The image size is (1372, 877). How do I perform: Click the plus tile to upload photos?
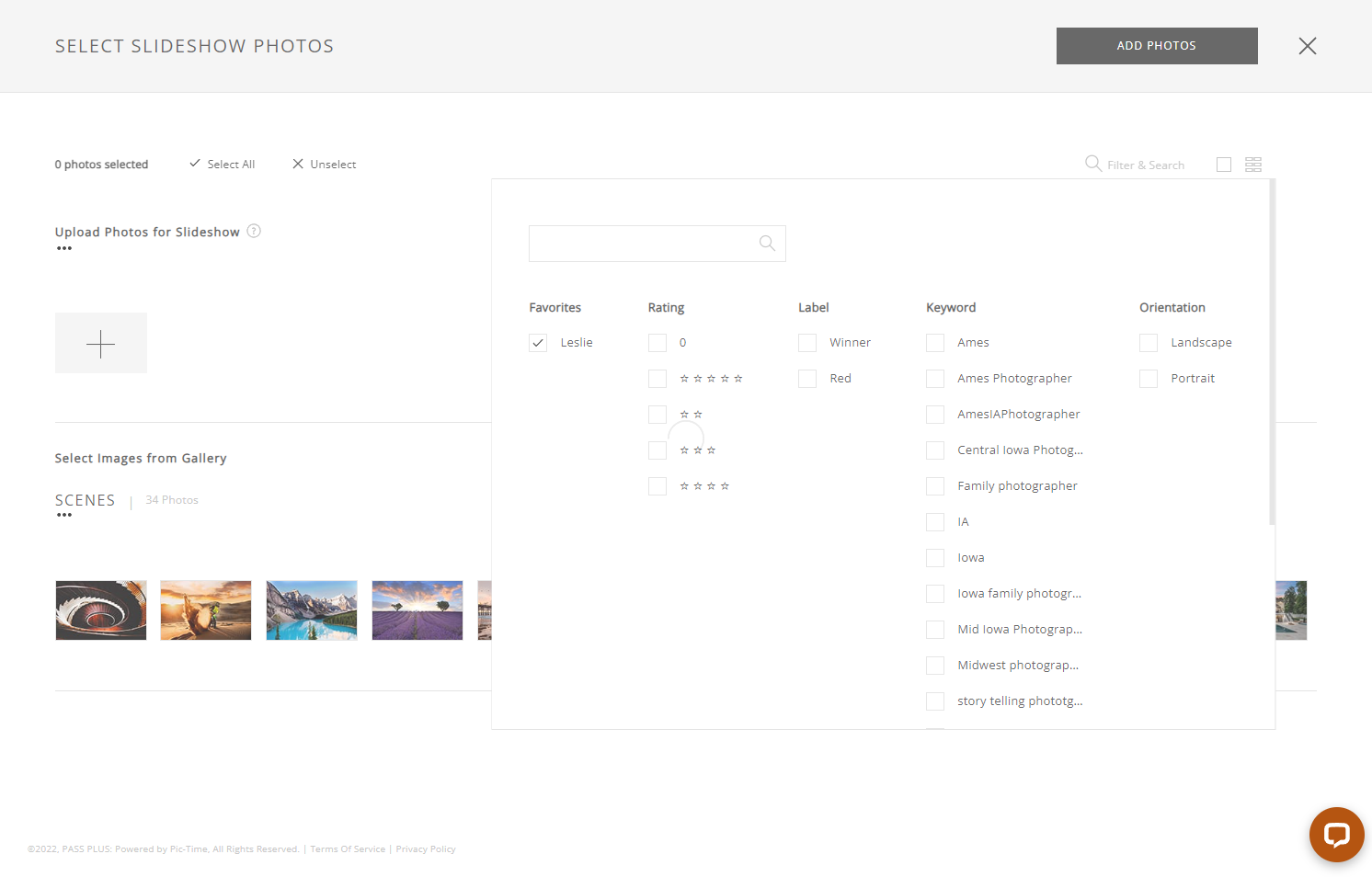(x=101, y=343)
